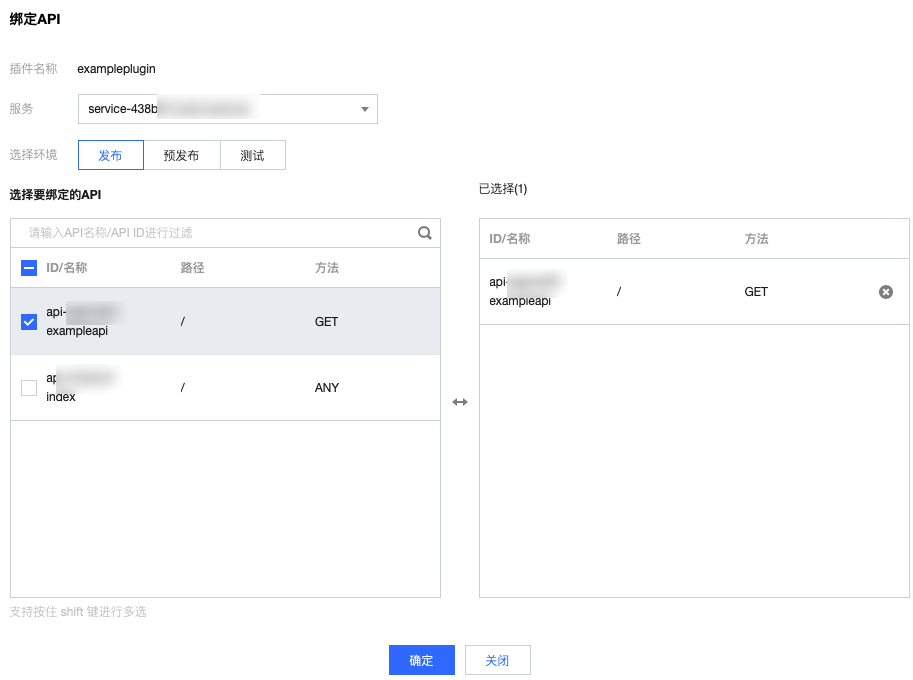This screenshot has height=680, width=913.
Task: Focus the API name/ID filter input
Action: pos(215,233)
